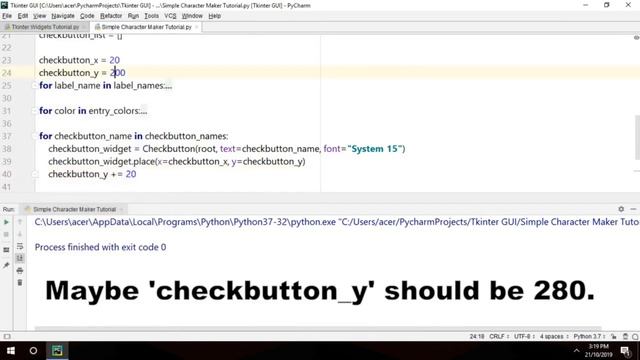Collapse the 'for checkbutton_name' loop fold marker
The height and width of the screenshot is (360, 640).
coord(35,136)
